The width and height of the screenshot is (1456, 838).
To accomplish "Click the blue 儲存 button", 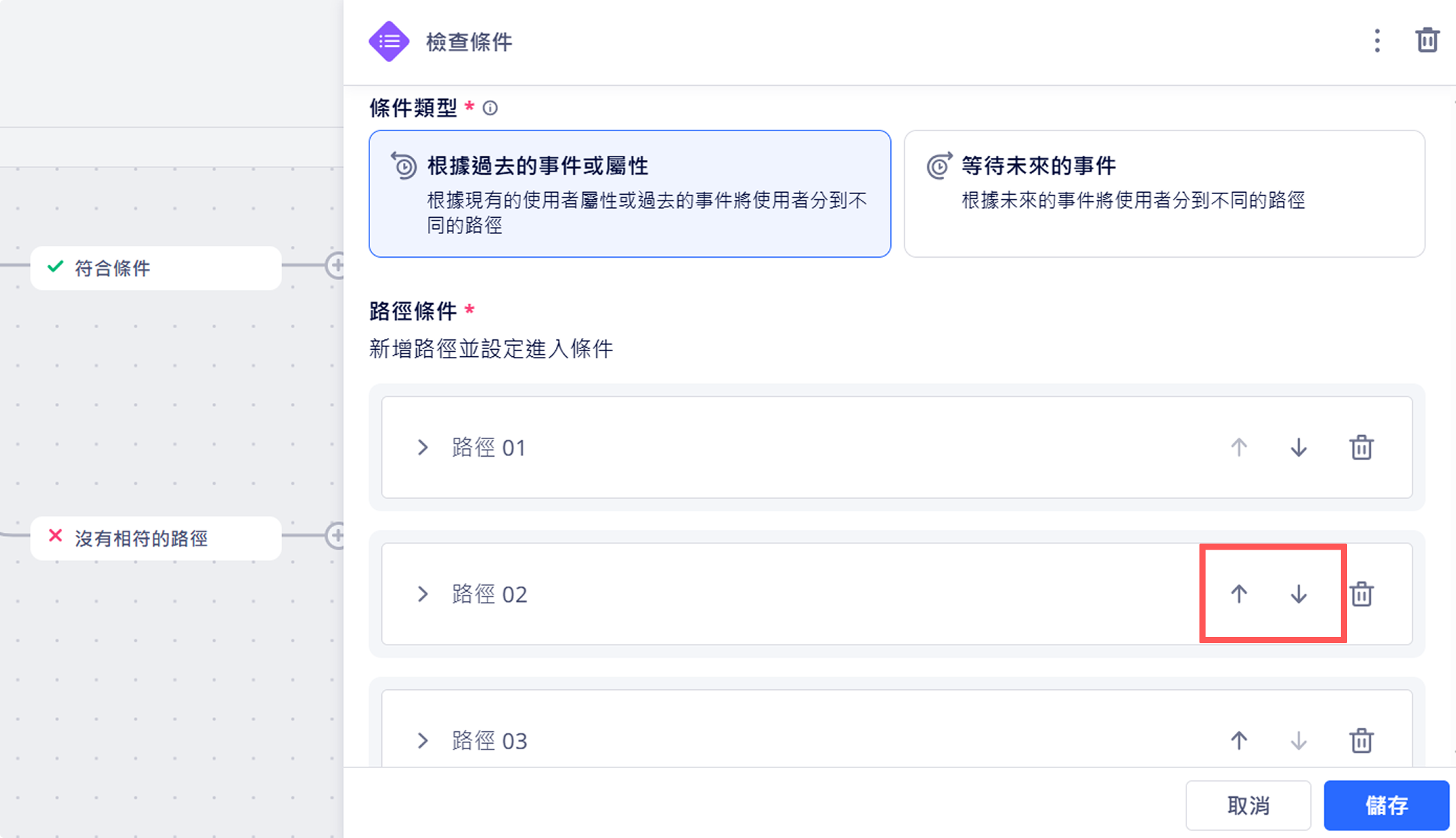I will coord(1385,805).
